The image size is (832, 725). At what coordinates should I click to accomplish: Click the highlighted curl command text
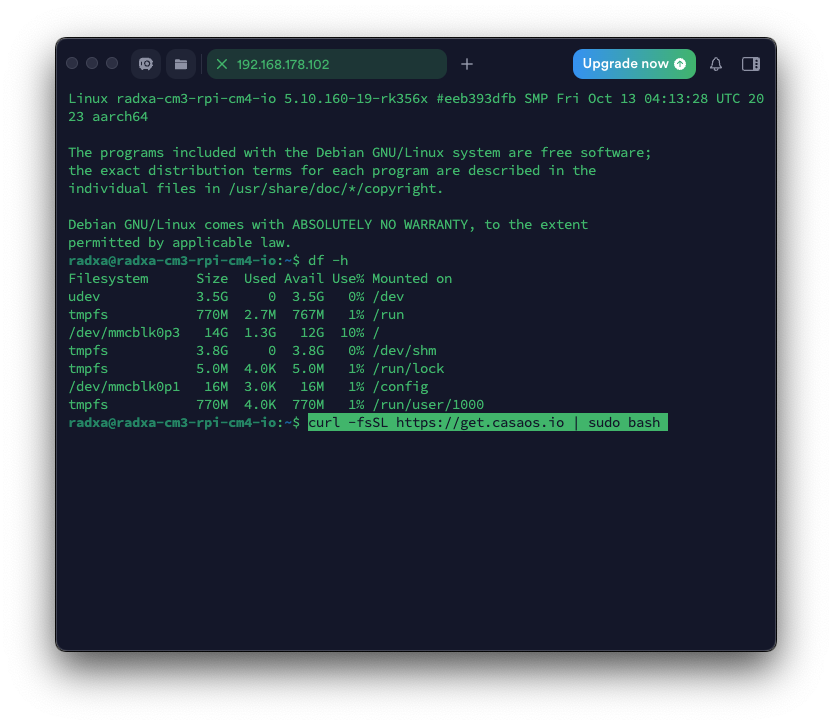coord(488,422)
